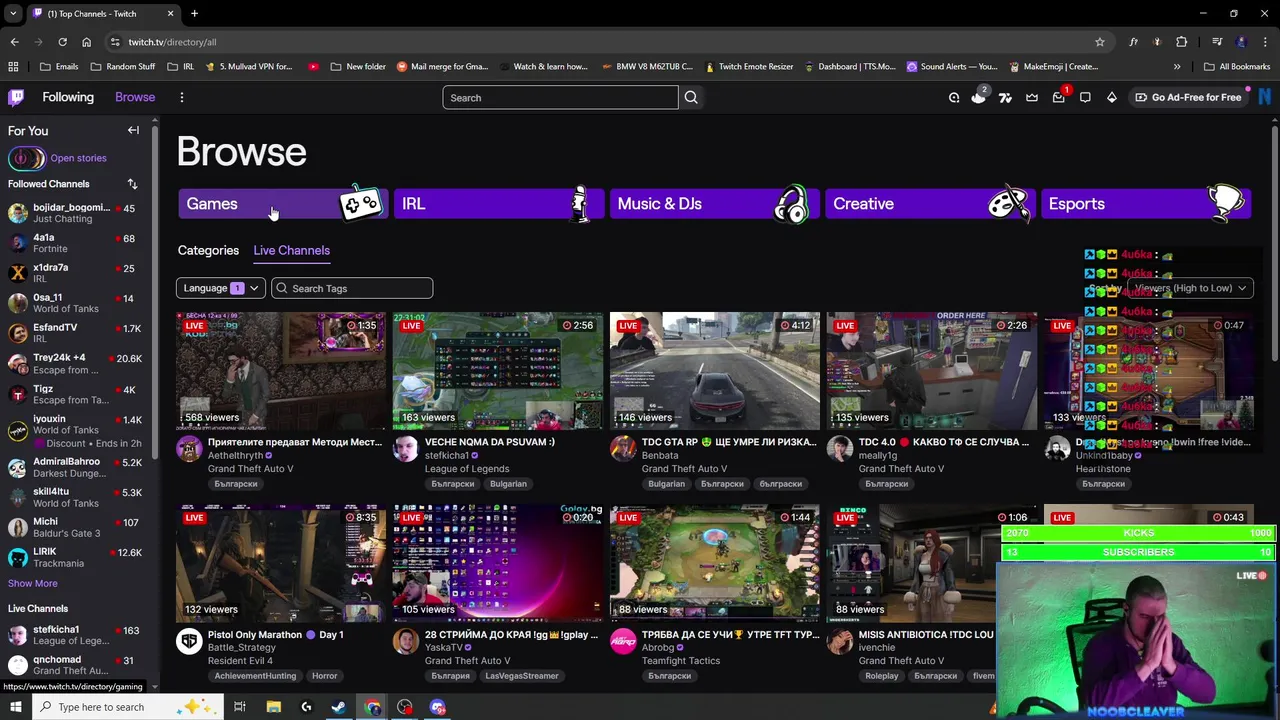The height and width of the screenshot is (720, 1280).
Task: Open the Language filter dropdown
Action: coord(221,288)
